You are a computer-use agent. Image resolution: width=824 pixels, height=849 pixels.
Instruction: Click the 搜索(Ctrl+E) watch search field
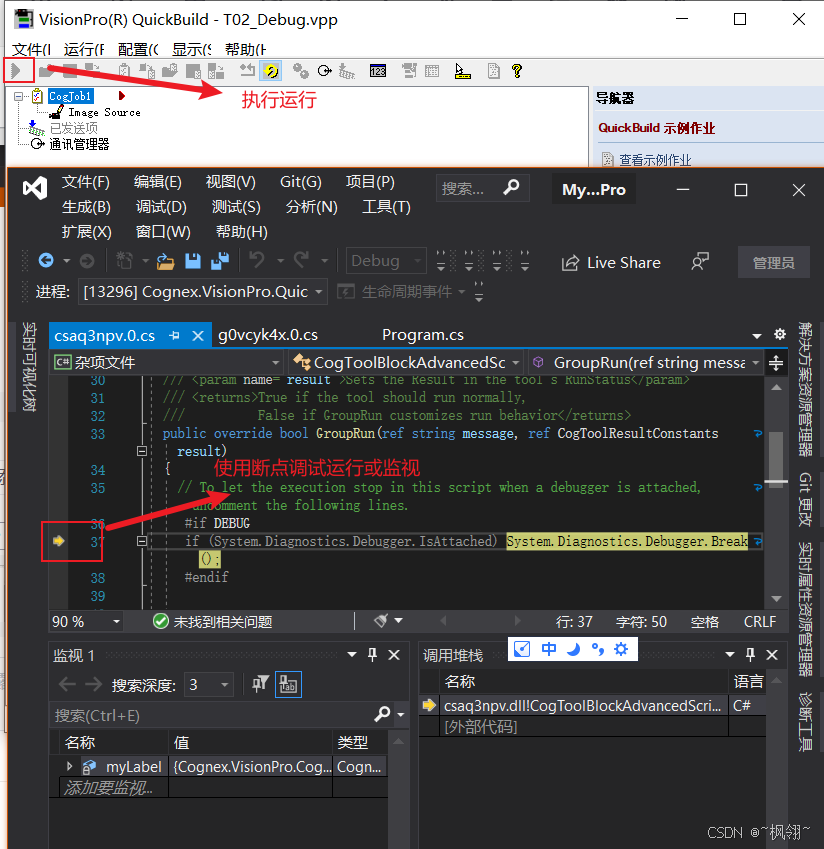[x=211, y=716]
